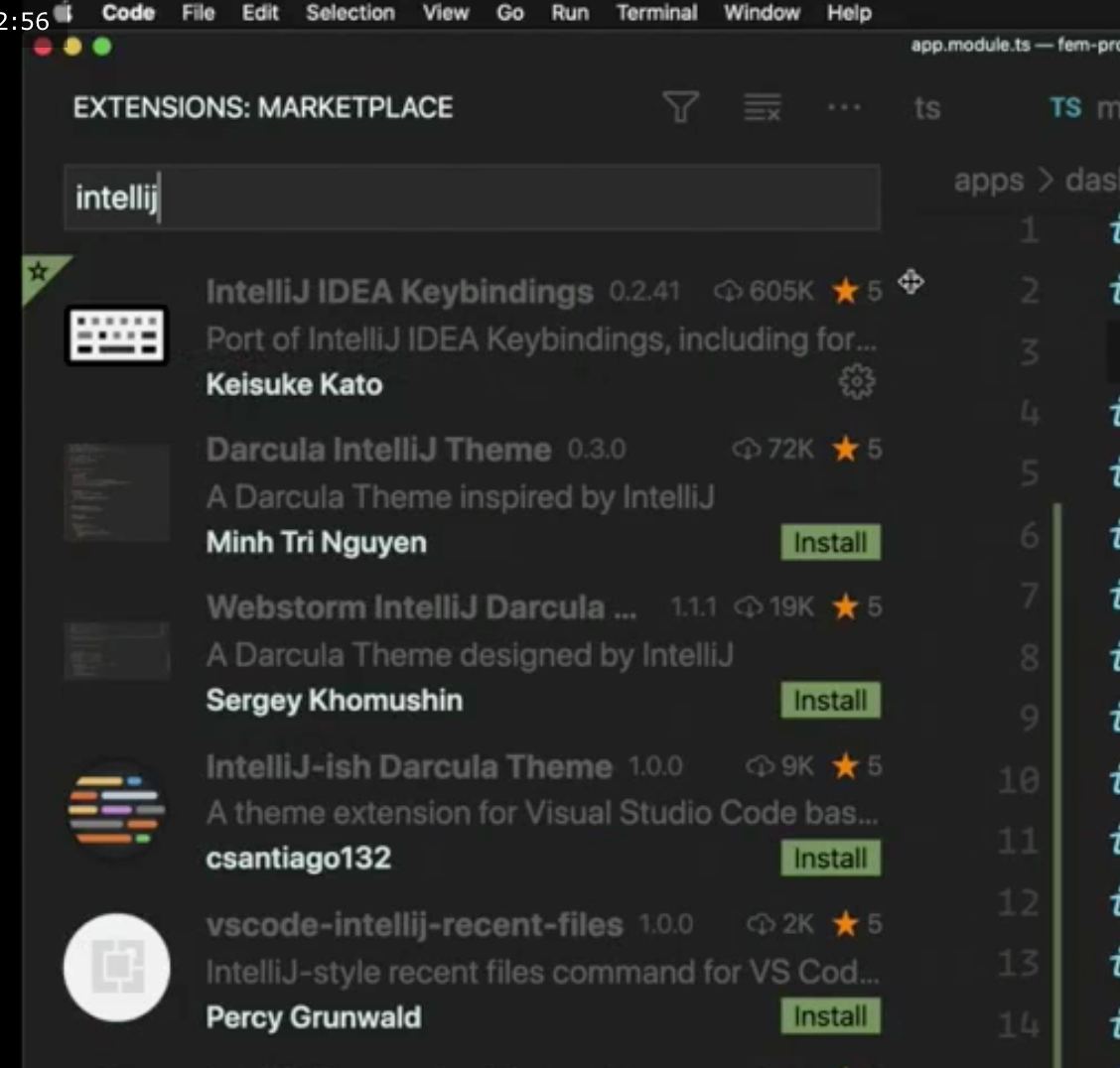Viewport: 1120px width, 1068px height.
Task: Open the Selection menu
Action: point(350,13)
